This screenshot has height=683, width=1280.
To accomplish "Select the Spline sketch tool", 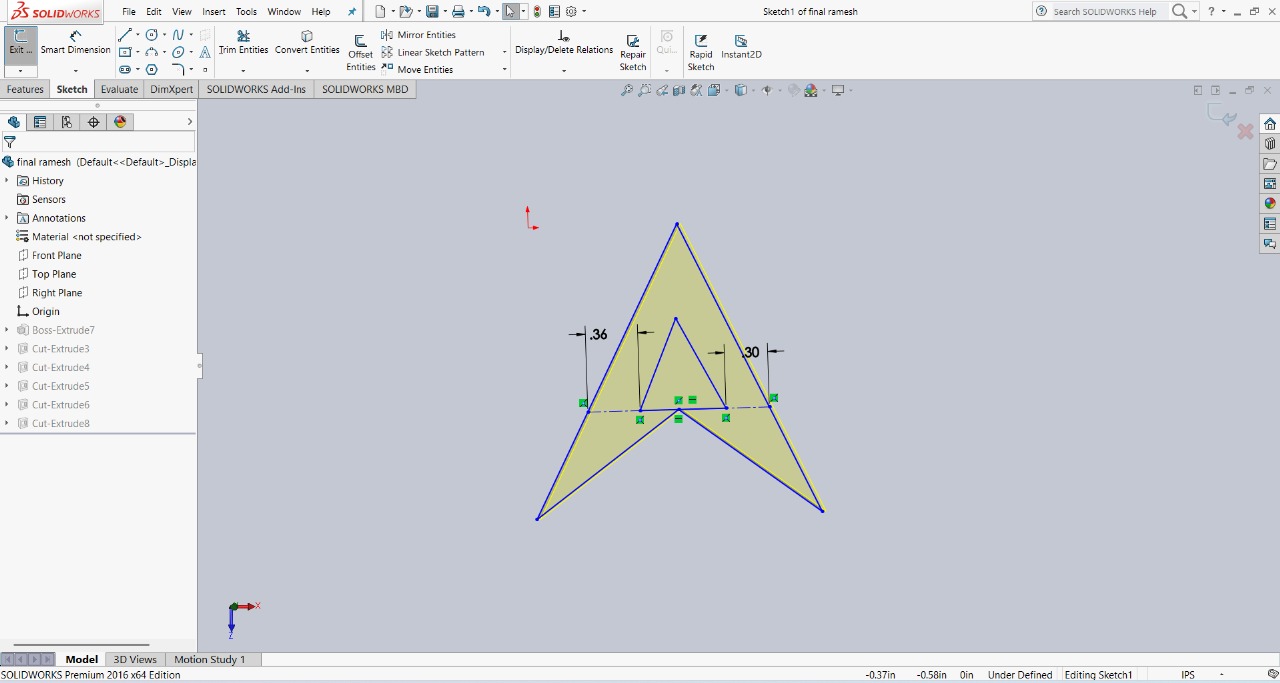I will pyautogui.click(x=178, y=35).
